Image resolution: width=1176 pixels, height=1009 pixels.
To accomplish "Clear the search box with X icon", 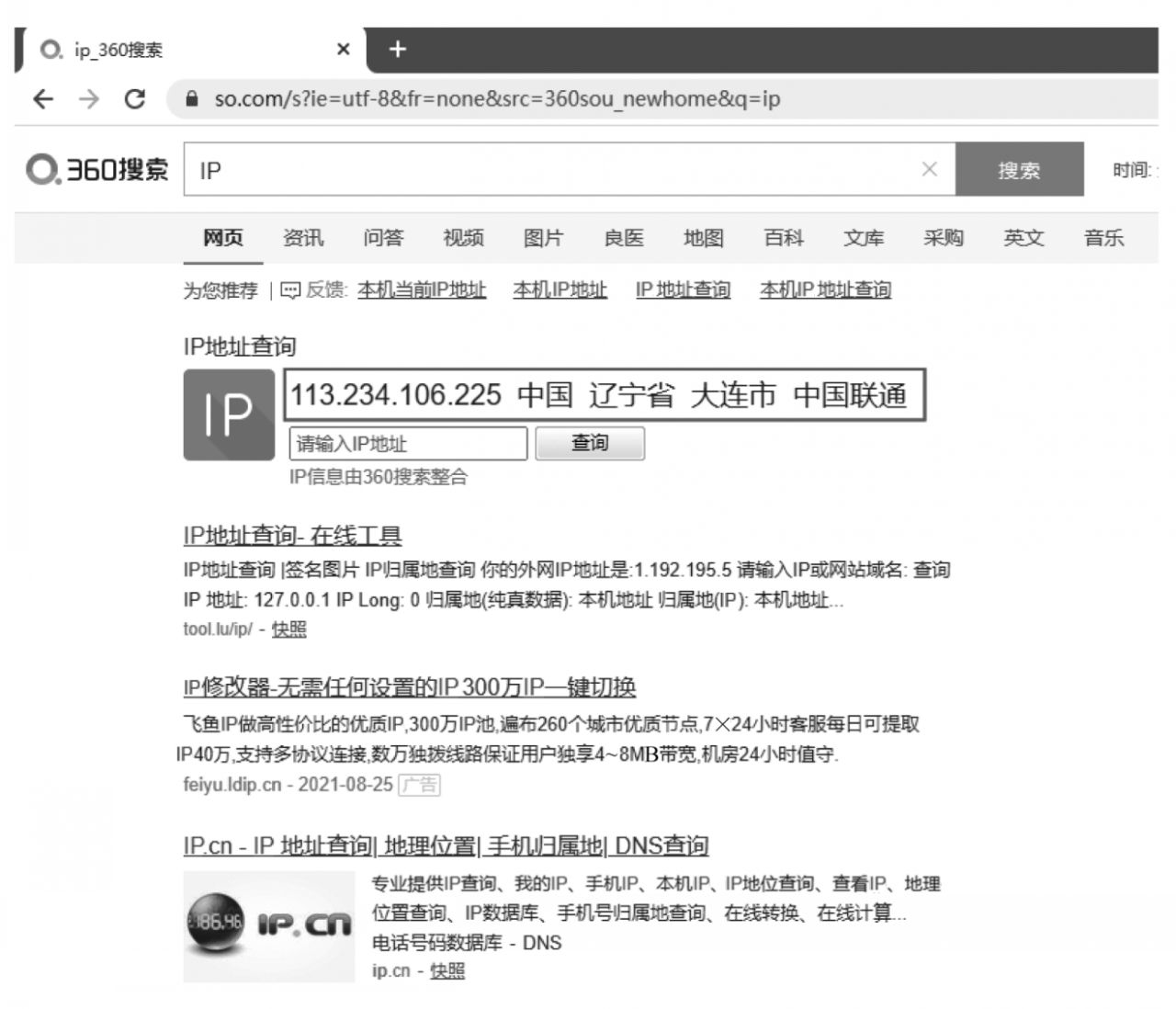I will coord(929,169).
